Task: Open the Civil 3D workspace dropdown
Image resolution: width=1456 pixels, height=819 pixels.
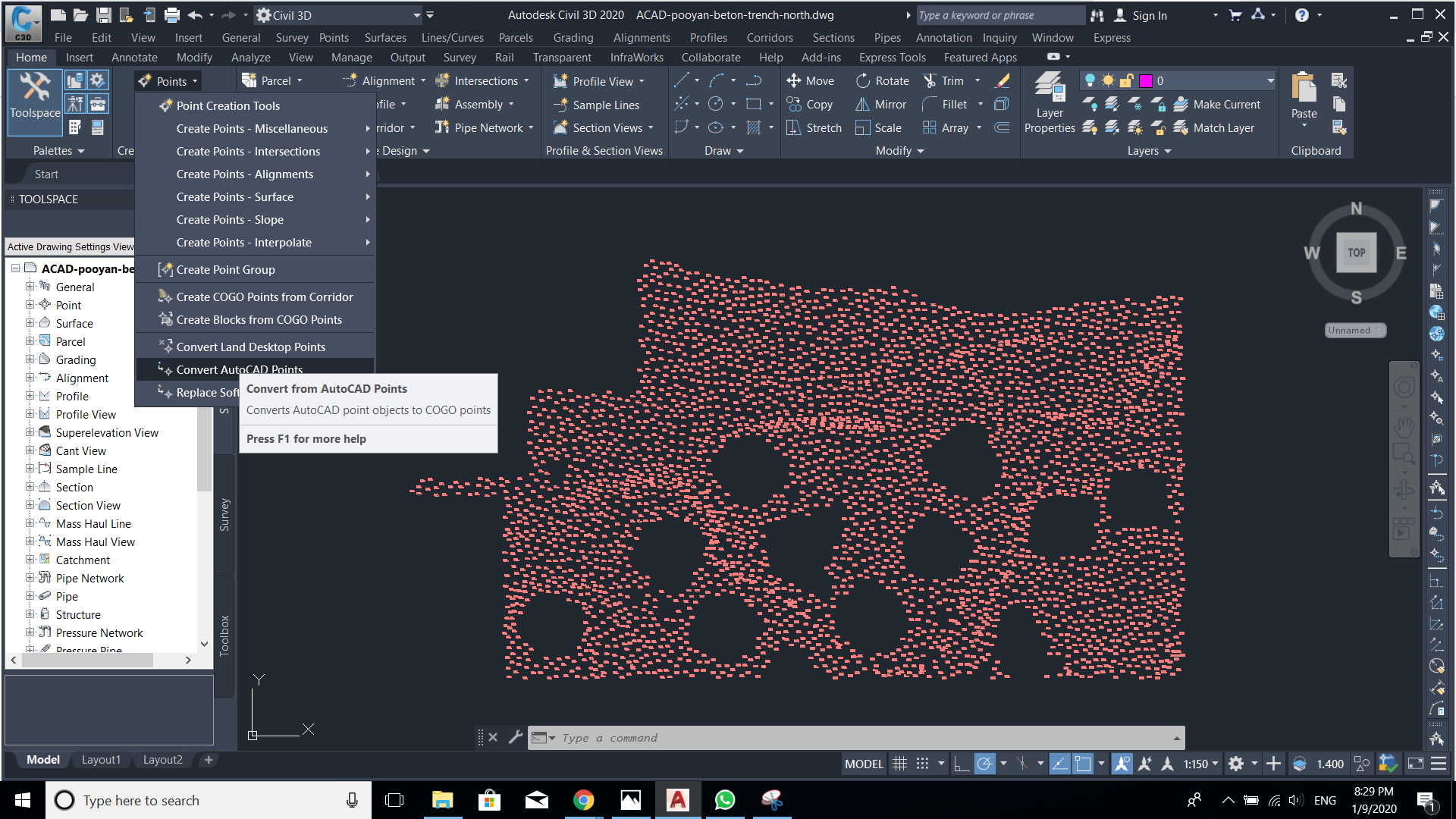Action: point(416,14)
